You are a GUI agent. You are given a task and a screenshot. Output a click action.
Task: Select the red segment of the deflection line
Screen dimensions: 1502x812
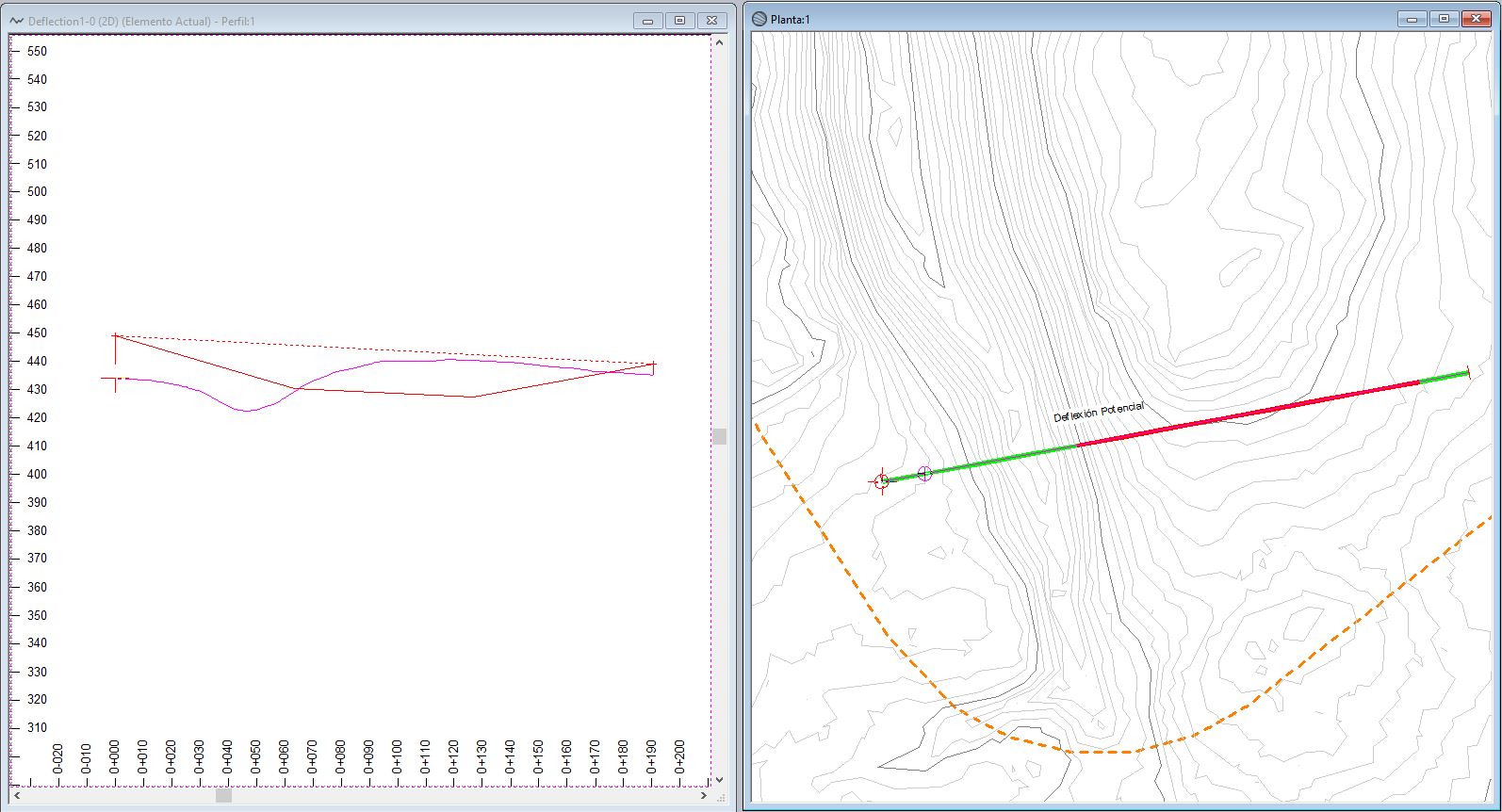(x=1244, y=414)
